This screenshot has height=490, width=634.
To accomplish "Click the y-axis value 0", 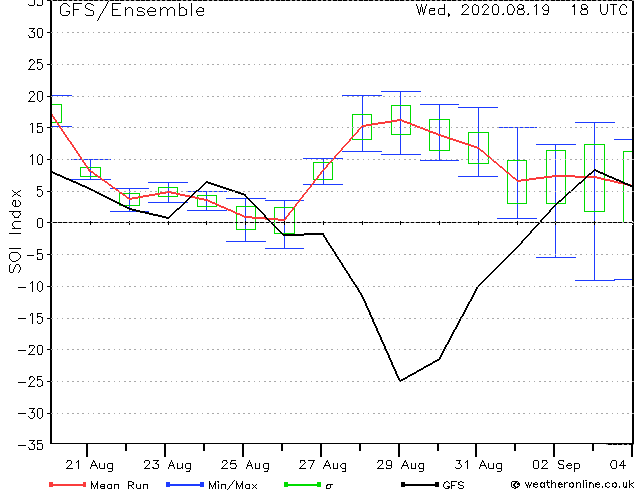I will pos(40,223).
